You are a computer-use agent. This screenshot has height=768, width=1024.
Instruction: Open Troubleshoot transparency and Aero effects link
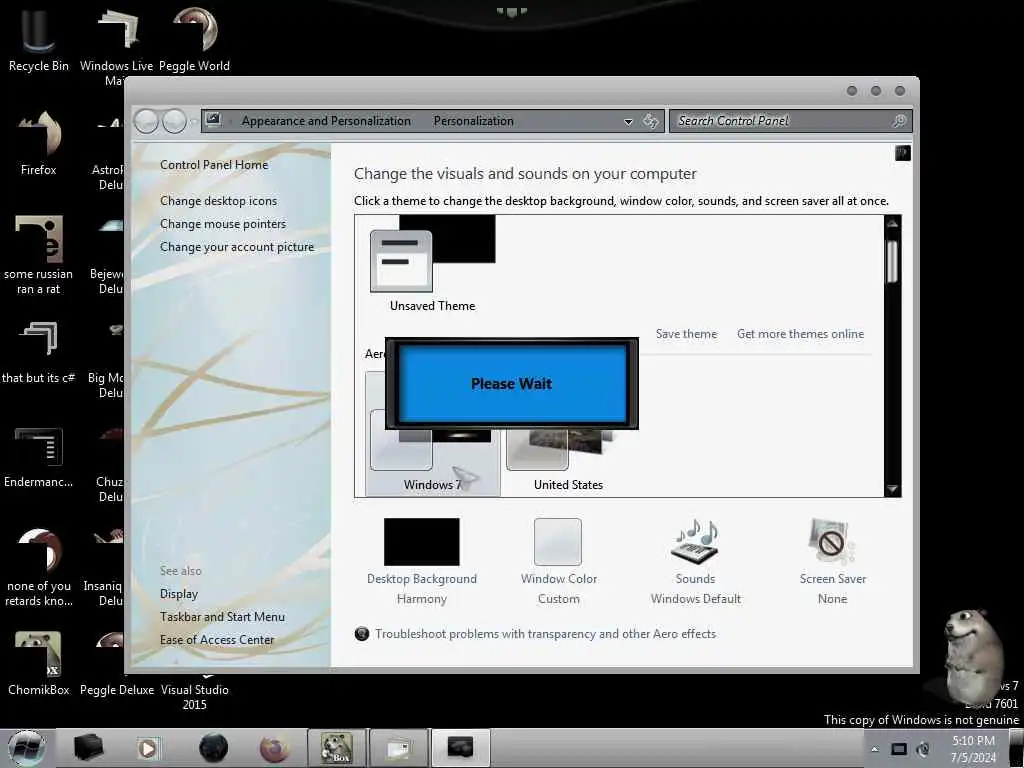point(545,633)
